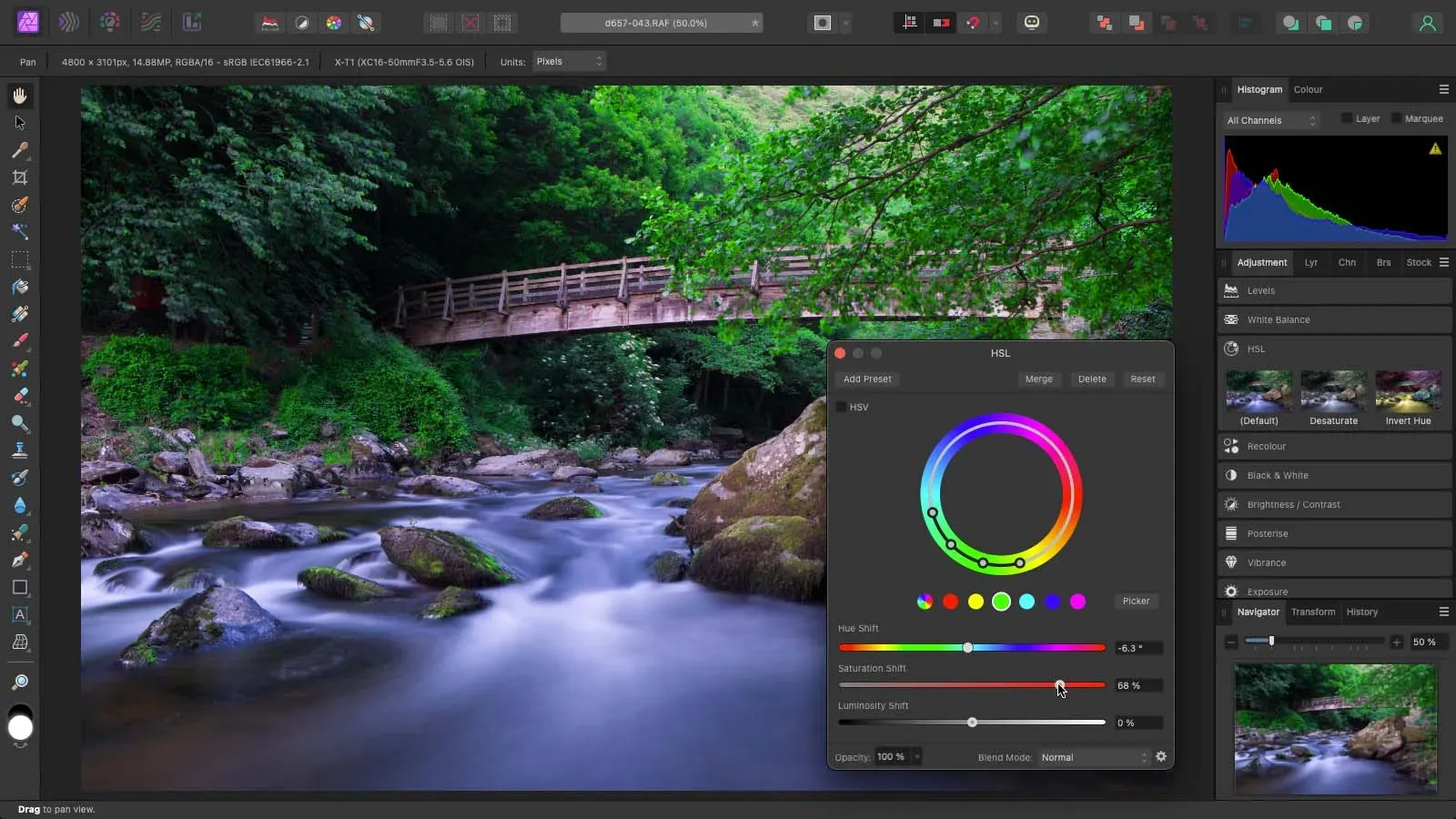Click the Add Preset button
Image resolution: width=1456 pixels, height=819 pixels.
(866, 379)
